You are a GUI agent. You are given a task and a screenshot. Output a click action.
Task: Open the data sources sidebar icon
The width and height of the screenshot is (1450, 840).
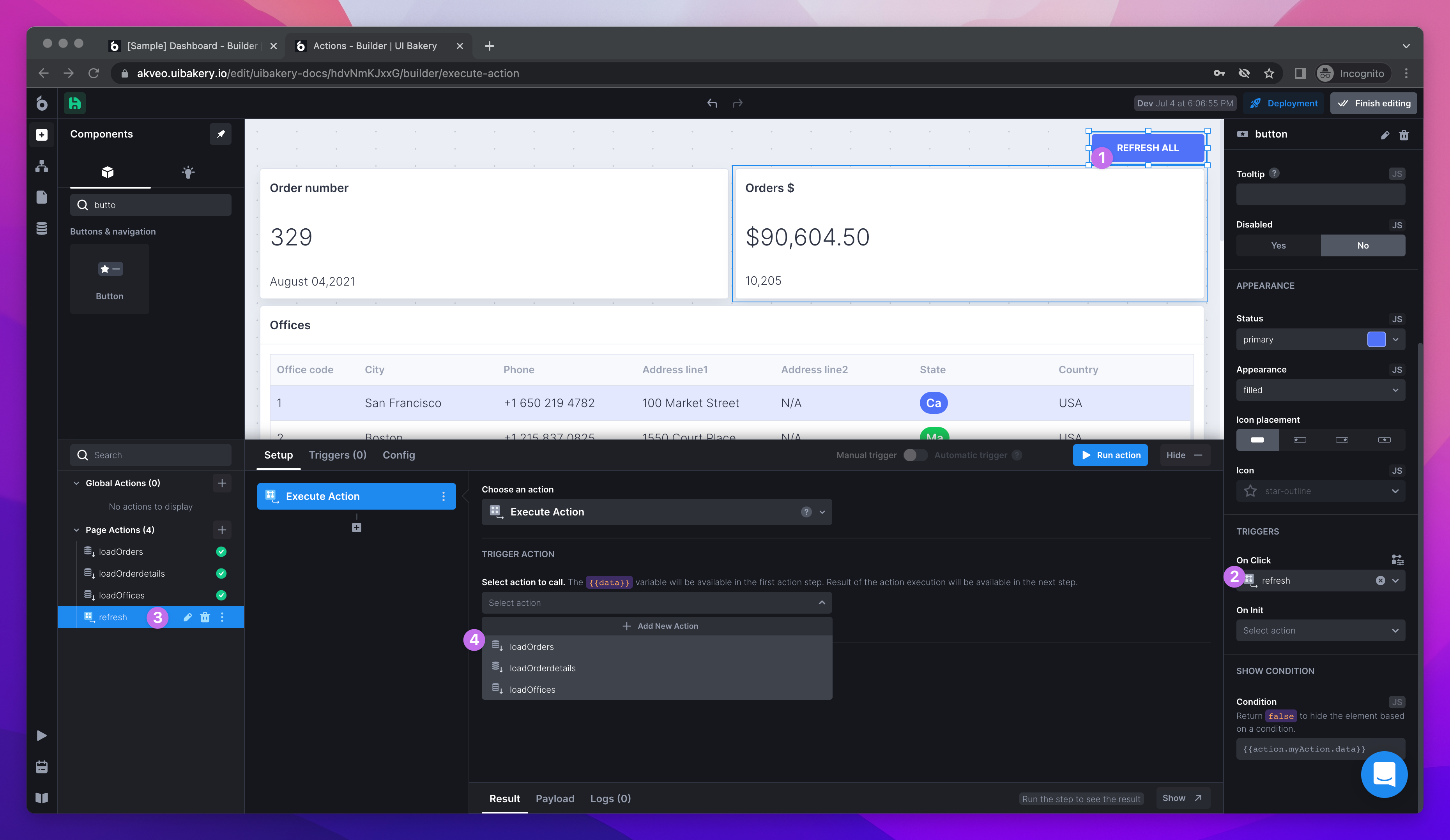41,228
